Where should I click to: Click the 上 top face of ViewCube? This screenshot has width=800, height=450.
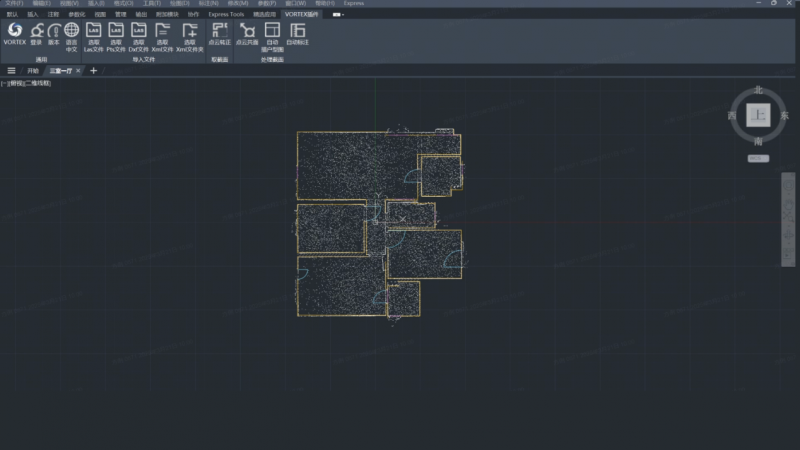point(758,115)
